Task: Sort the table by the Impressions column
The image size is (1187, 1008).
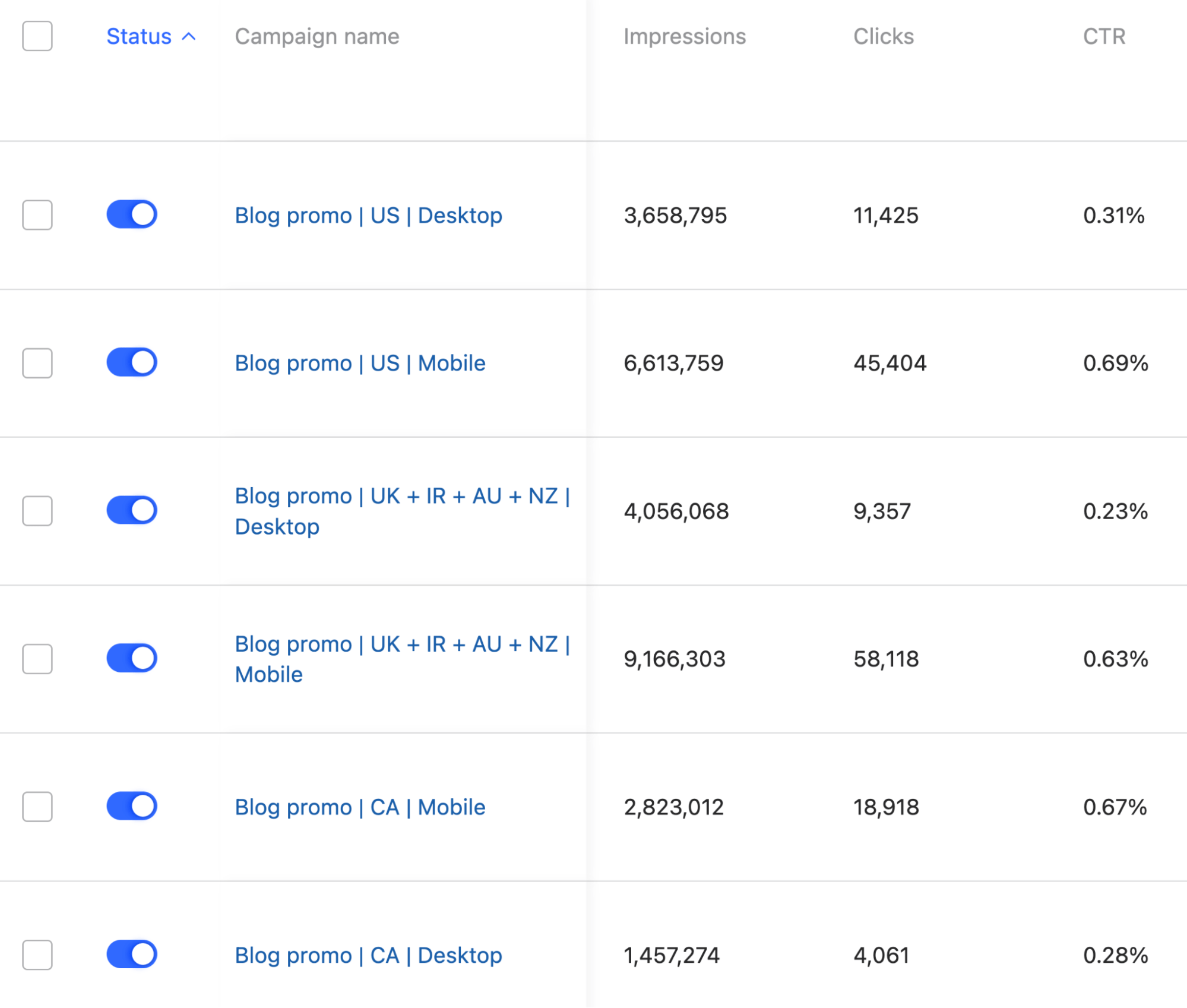Action: (x=684, y=37)
